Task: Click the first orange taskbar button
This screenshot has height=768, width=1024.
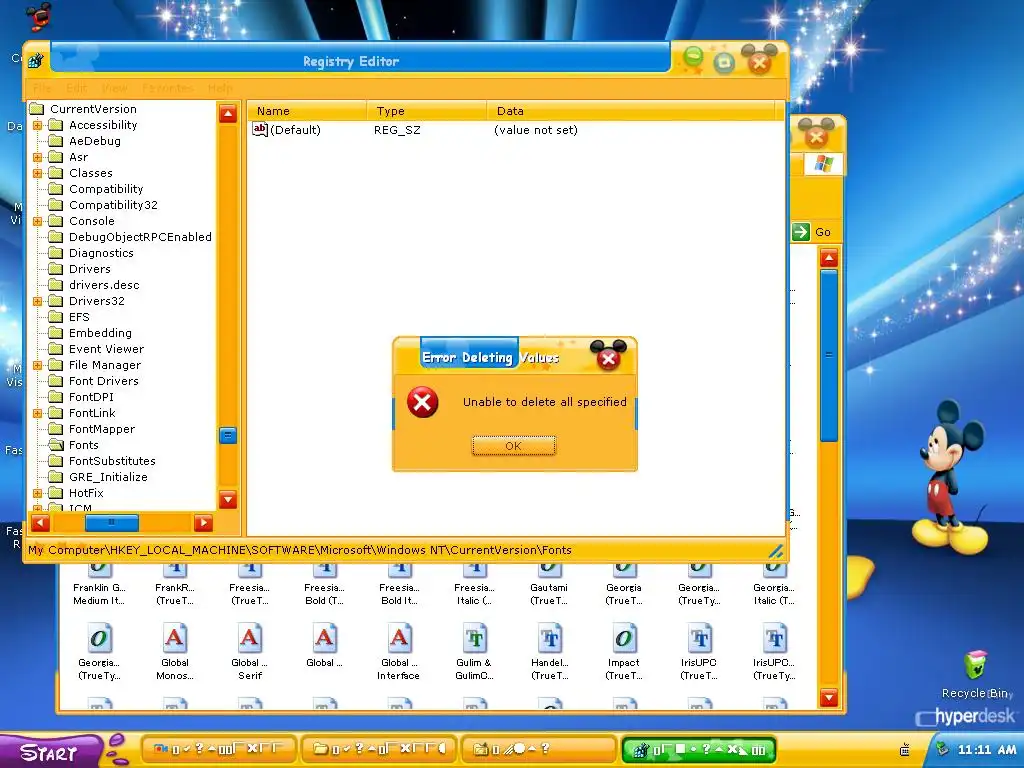Action: click(219, 750)
